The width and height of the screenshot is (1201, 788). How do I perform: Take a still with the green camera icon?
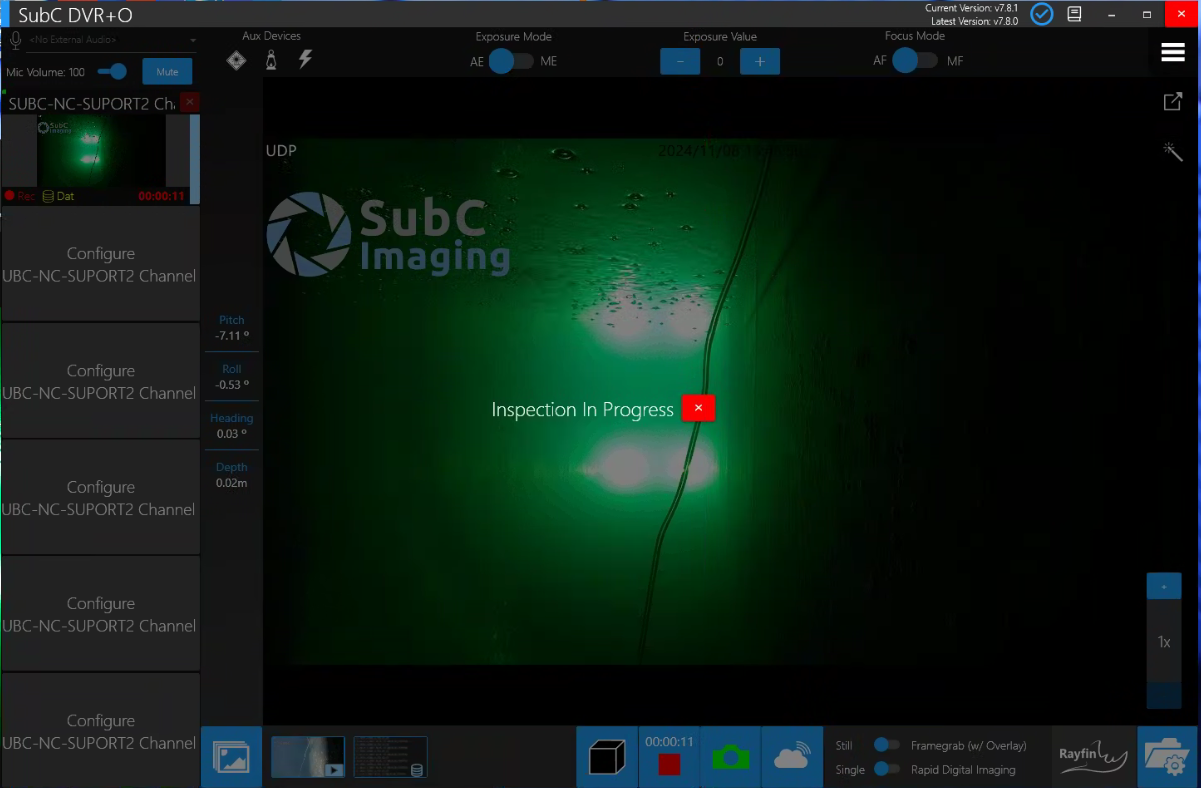tap(730, 758)
